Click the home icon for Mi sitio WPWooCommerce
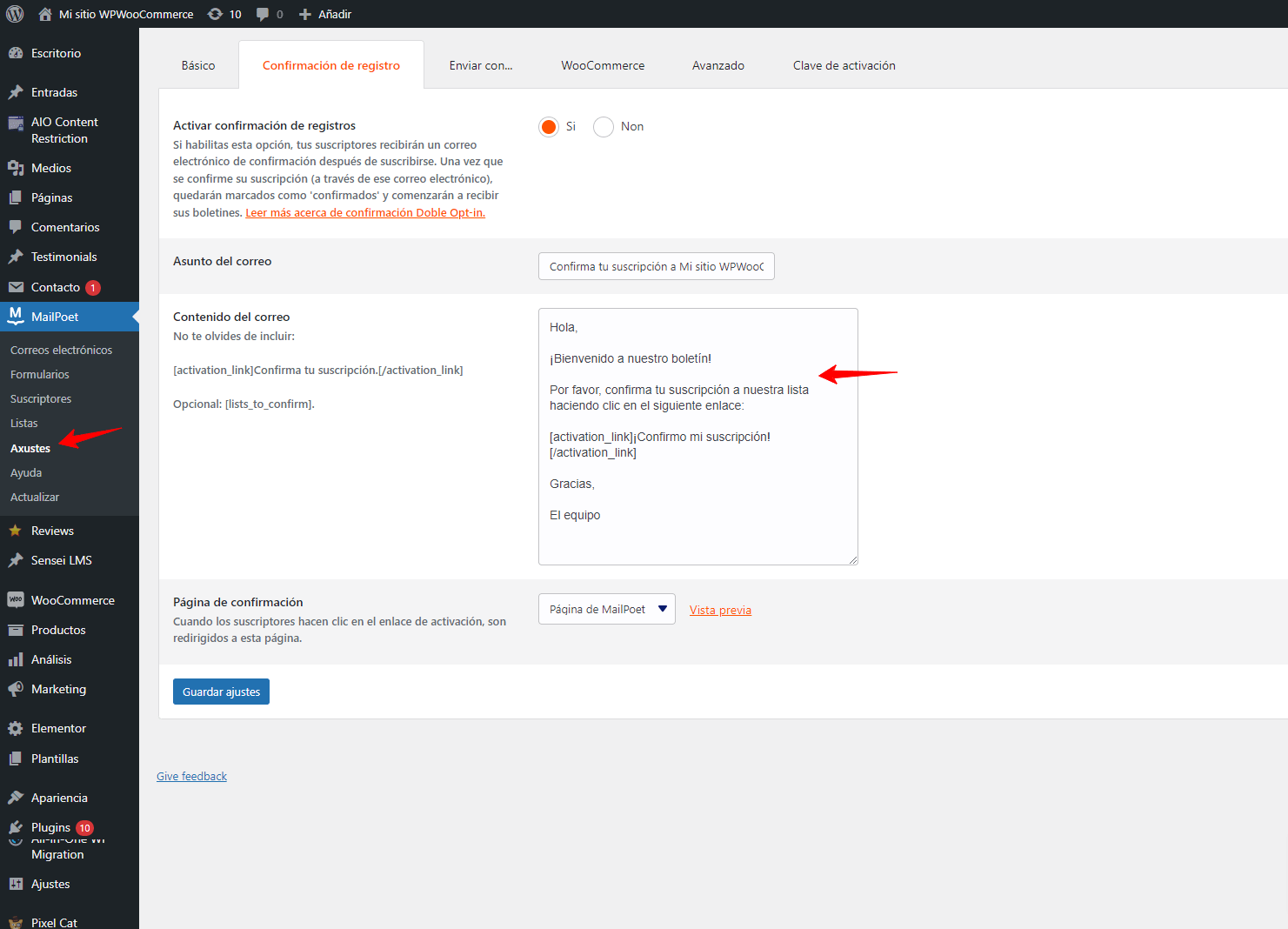 click(45, 14)
